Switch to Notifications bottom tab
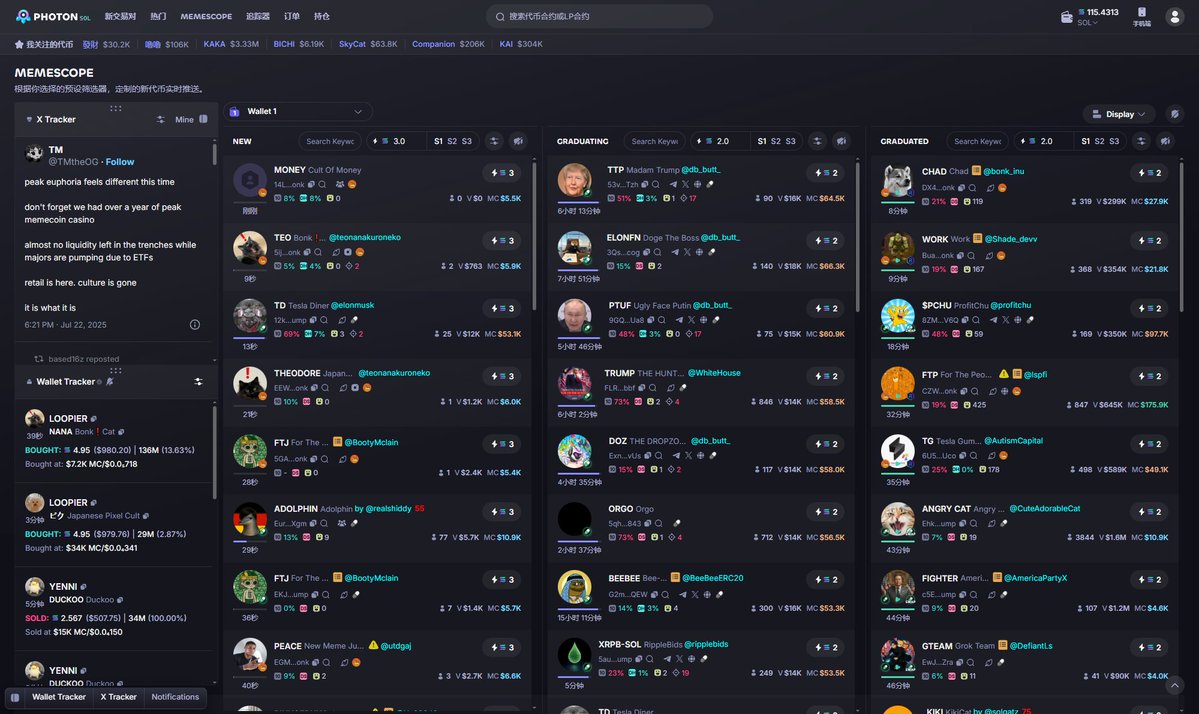The height and width of the screenshot is (714, 1199). (x=175, y=697)
